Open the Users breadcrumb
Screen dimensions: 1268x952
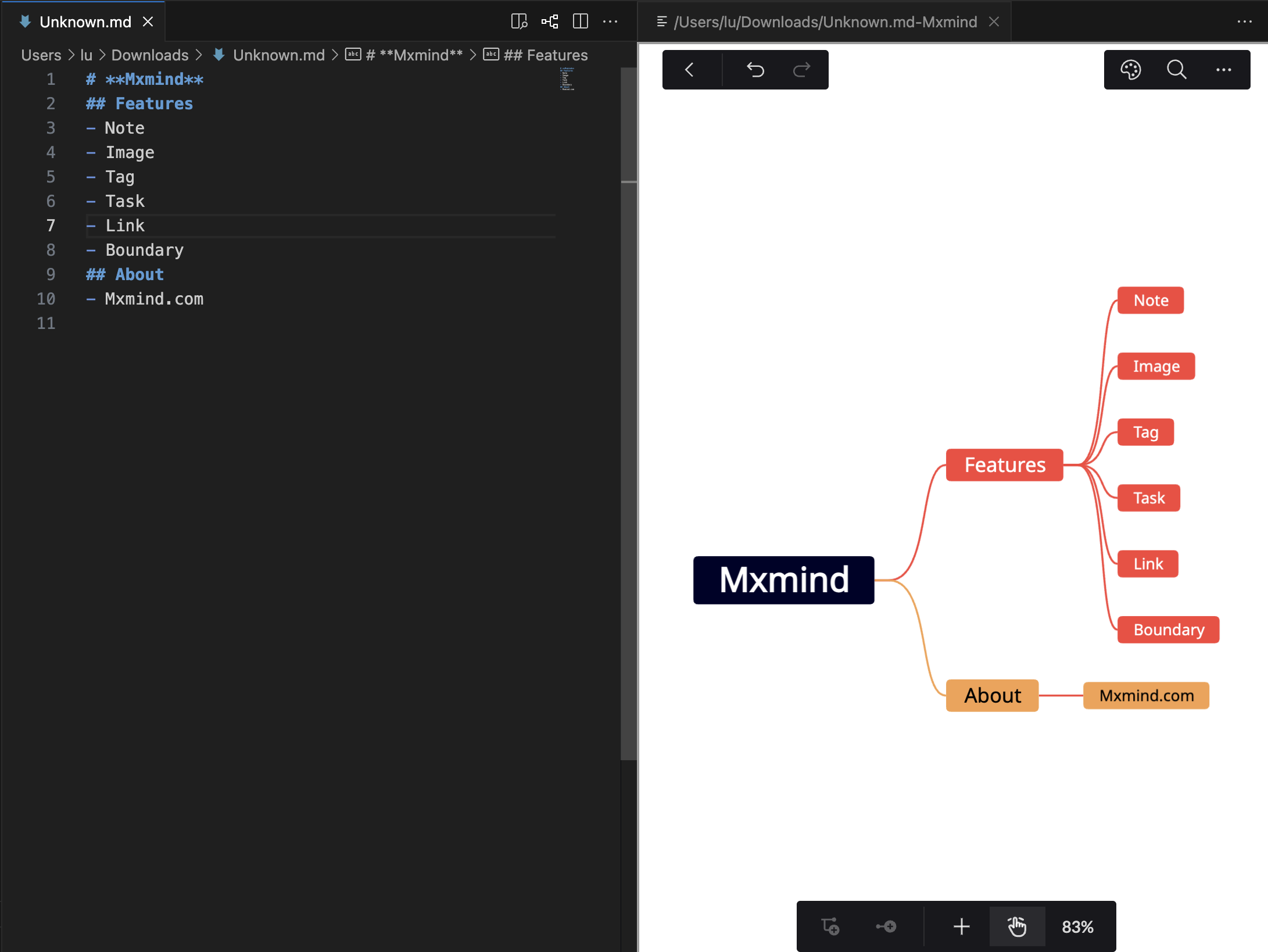41,55
